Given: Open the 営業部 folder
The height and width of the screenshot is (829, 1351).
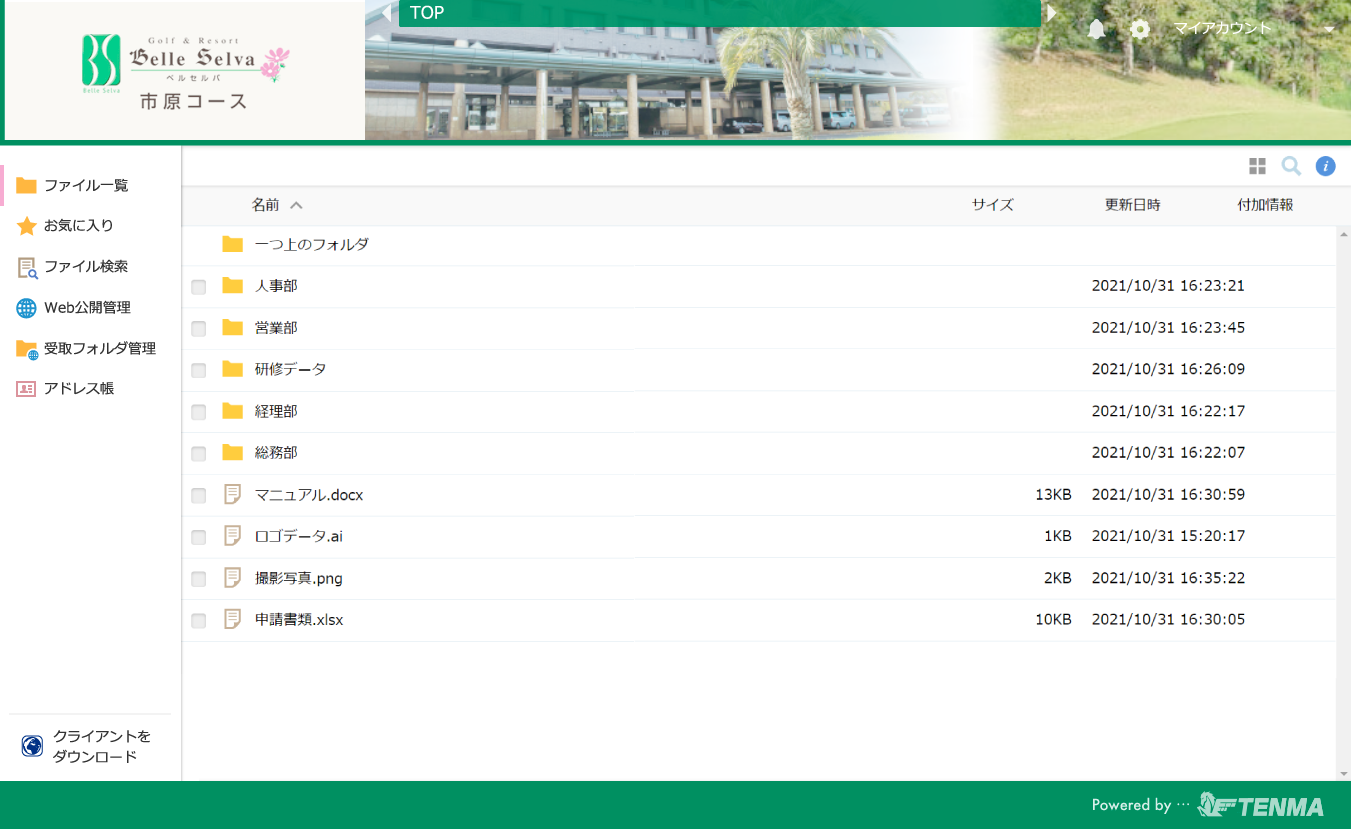Looking at the screenshot, I should coord(275,328).
